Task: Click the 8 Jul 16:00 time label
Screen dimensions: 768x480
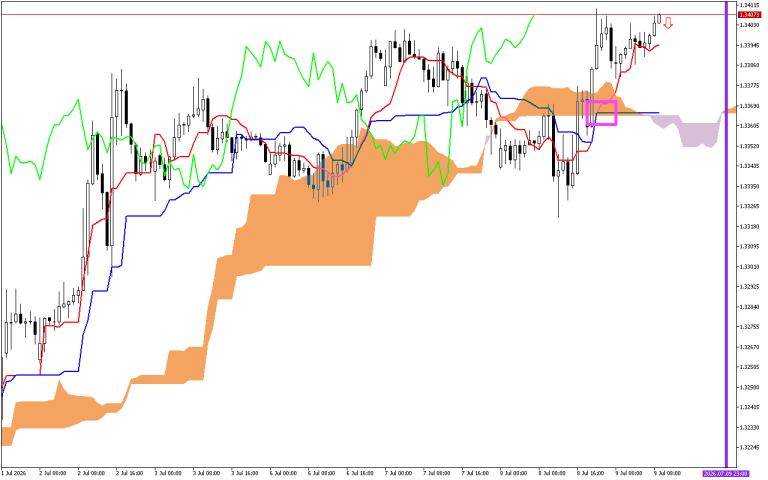Action: 591,473
